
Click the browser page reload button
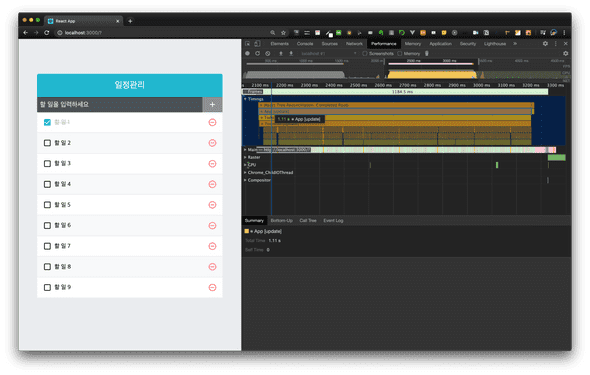point(47,33)
